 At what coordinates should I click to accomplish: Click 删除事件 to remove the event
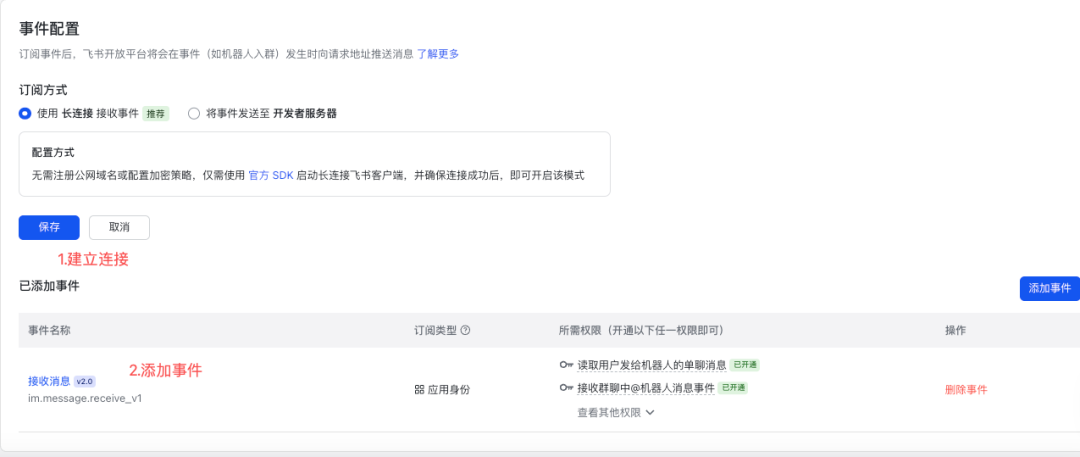click(x=966, y=389)
